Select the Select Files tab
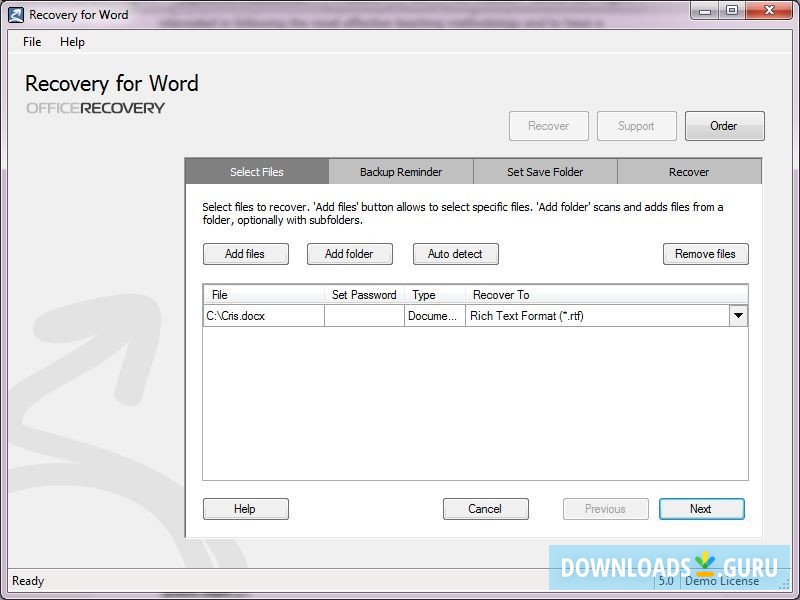This screenshot has height=600, width=800. [256, 171]
